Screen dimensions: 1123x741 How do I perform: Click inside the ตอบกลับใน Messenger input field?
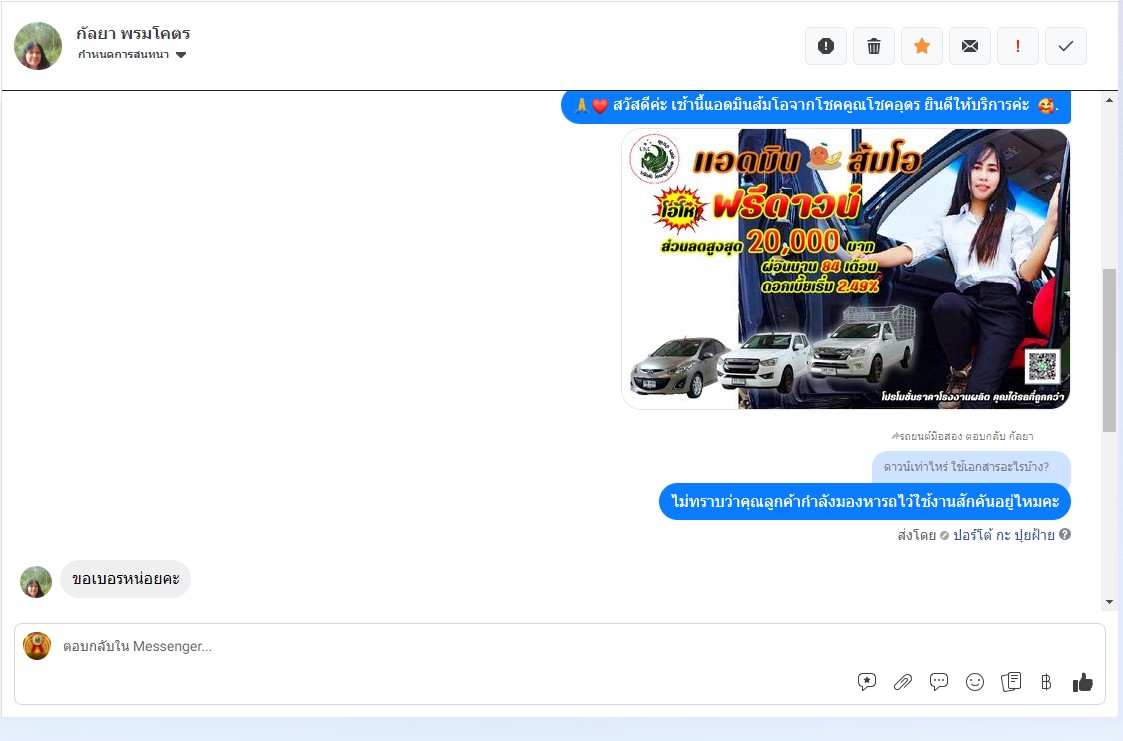pyautogui.click(x=559, y=646)
